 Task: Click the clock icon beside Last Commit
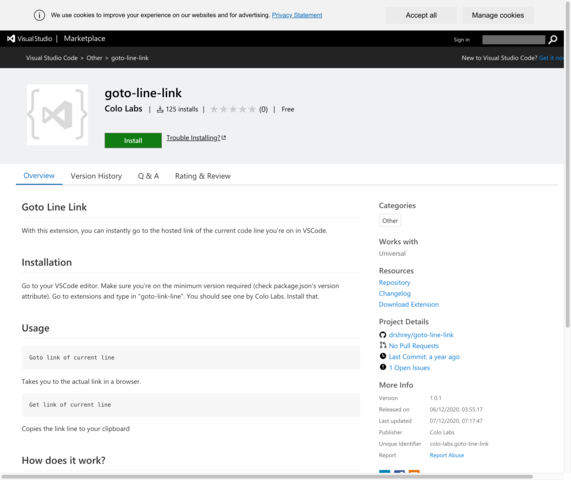pos(383,356)
